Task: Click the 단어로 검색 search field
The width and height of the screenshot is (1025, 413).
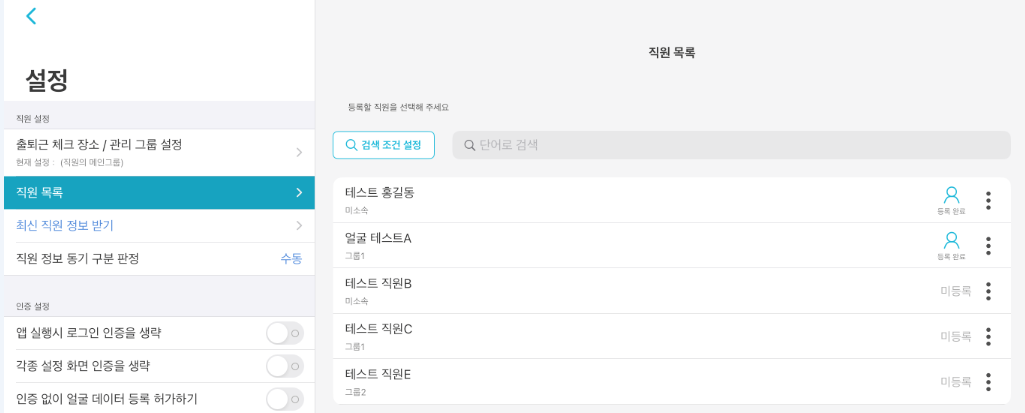Action: tap(730, 145)
